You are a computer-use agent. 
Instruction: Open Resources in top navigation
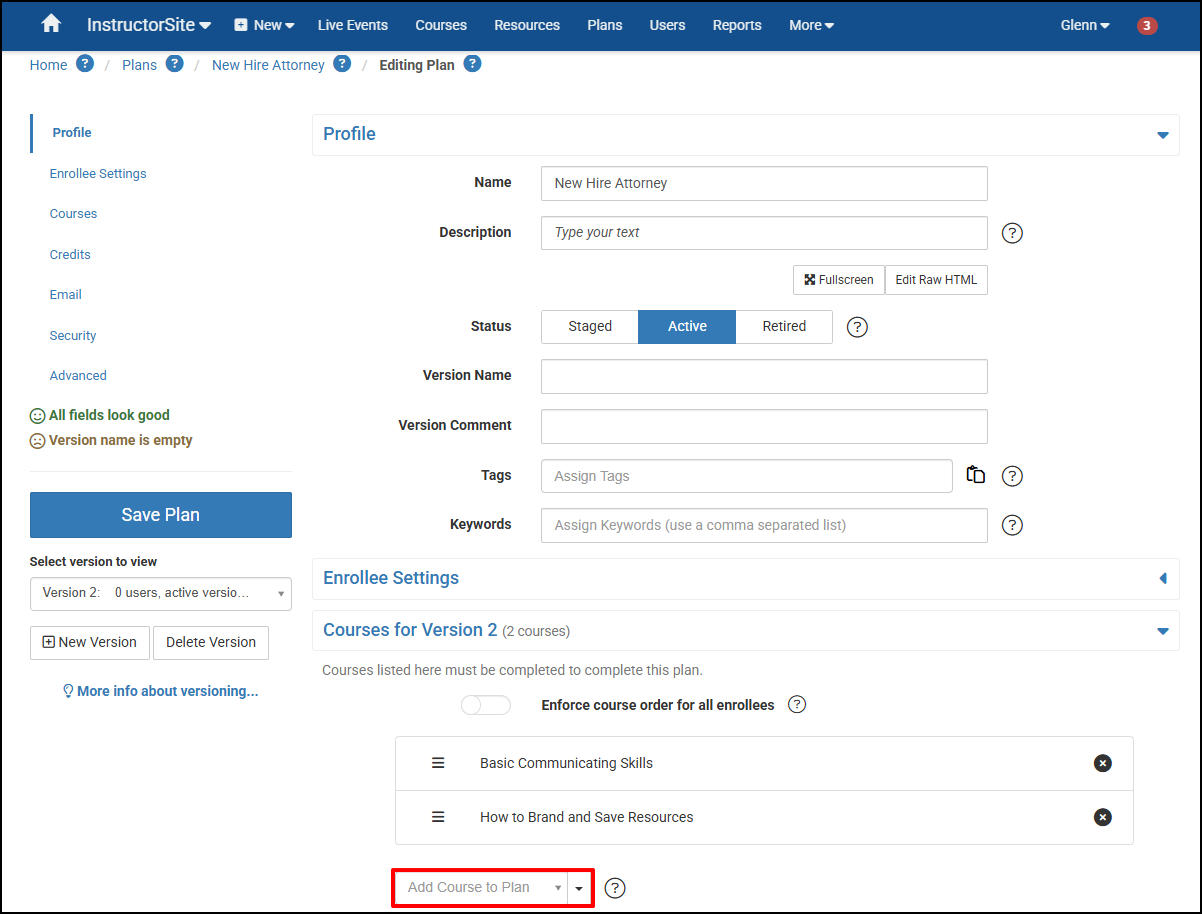click(527, 25)
